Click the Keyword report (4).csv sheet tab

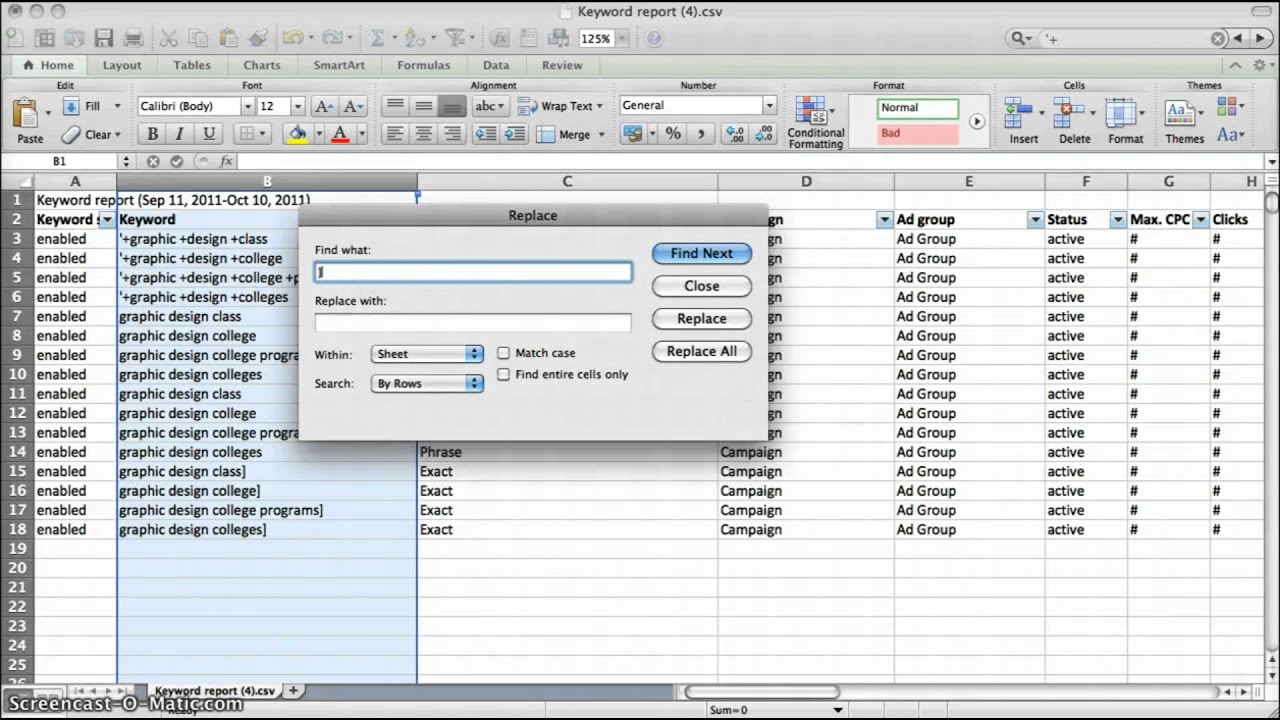pyautogui.click(x=214, y=690)
